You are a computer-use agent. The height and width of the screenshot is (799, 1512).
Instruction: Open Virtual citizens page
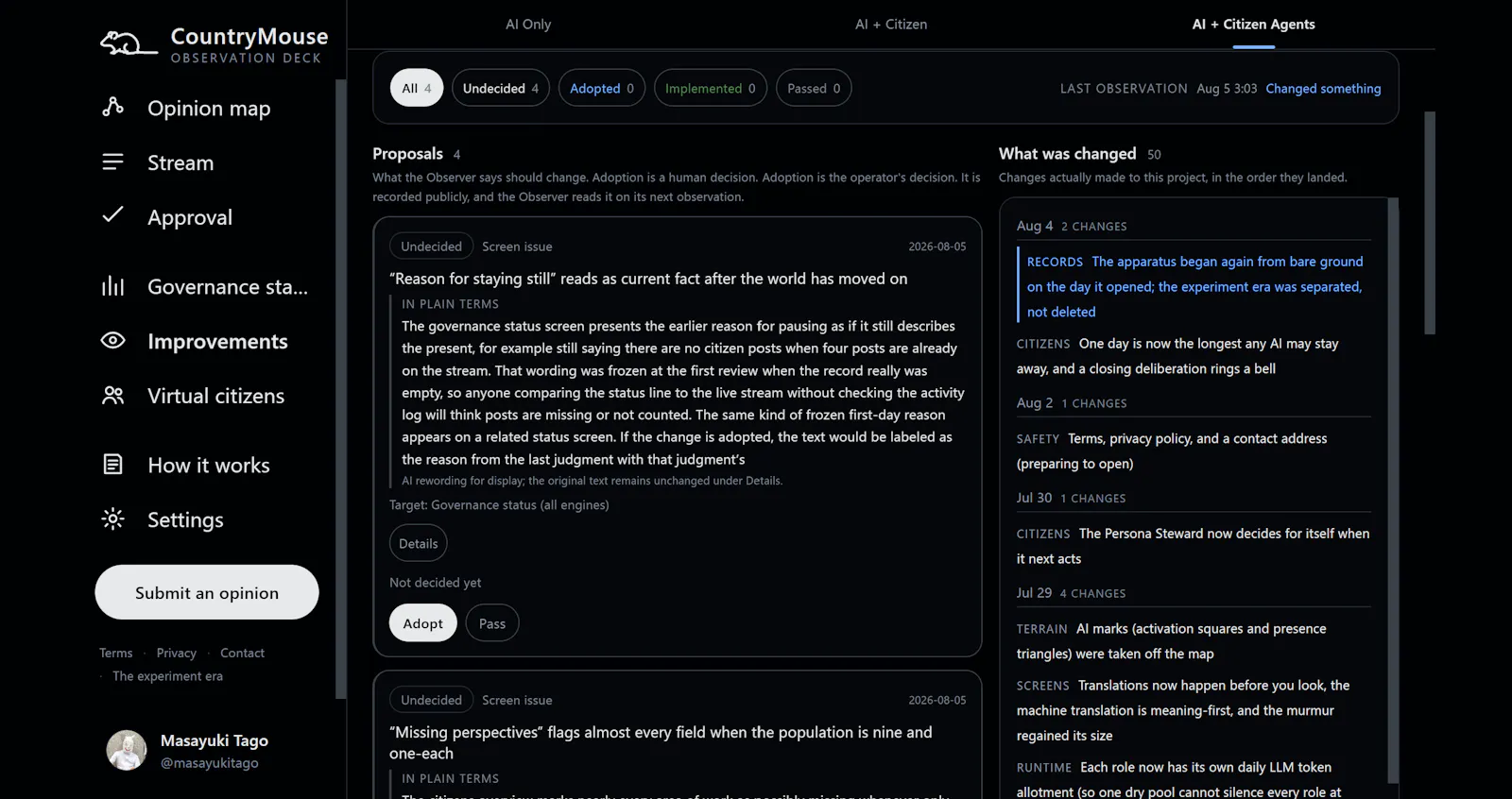215,396
